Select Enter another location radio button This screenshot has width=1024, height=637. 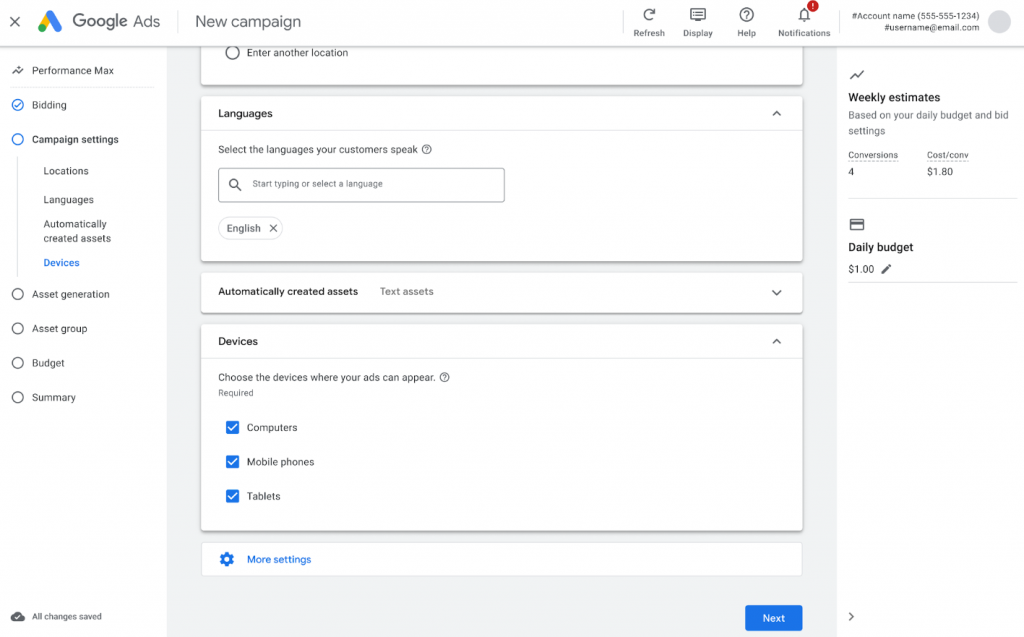tap(232, 53)
